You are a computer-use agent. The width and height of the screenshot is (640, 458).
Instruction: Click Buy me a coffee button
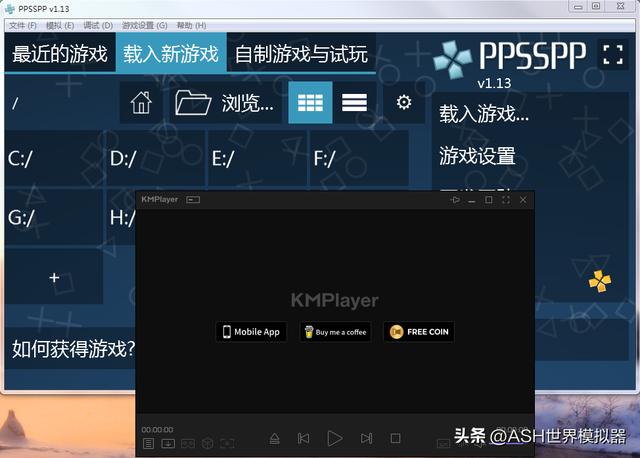pos(335,332)
